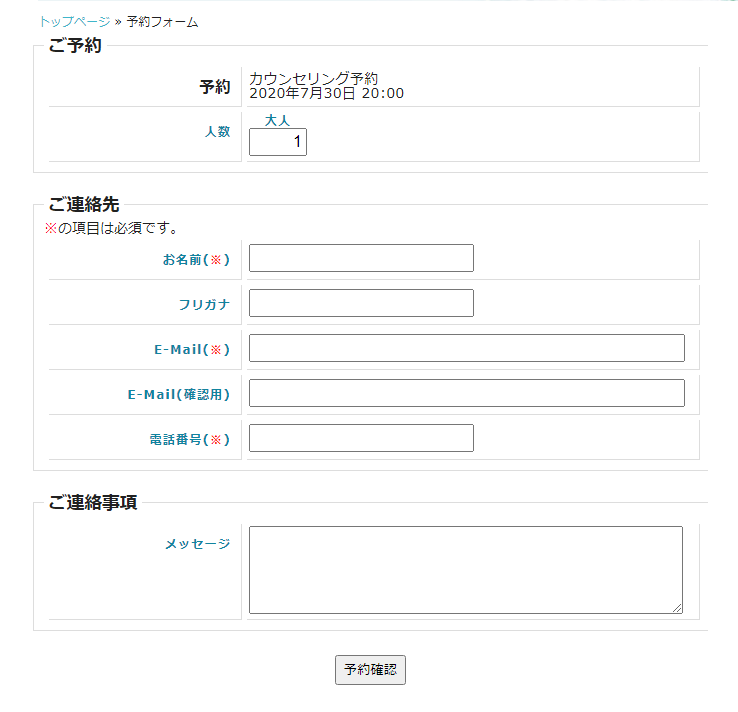Click the お名前(※) field label
This screenshot has height=712, width=738.
click(196, 260)
